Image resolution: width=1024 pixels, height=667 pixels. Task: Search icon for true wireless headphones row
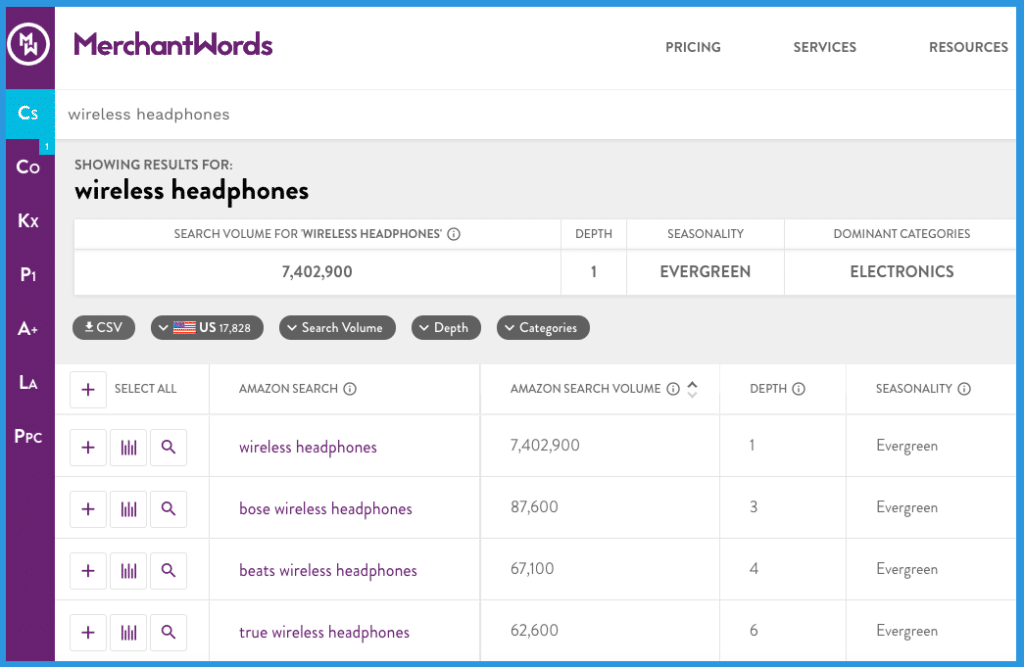click(x=168, y=632)
